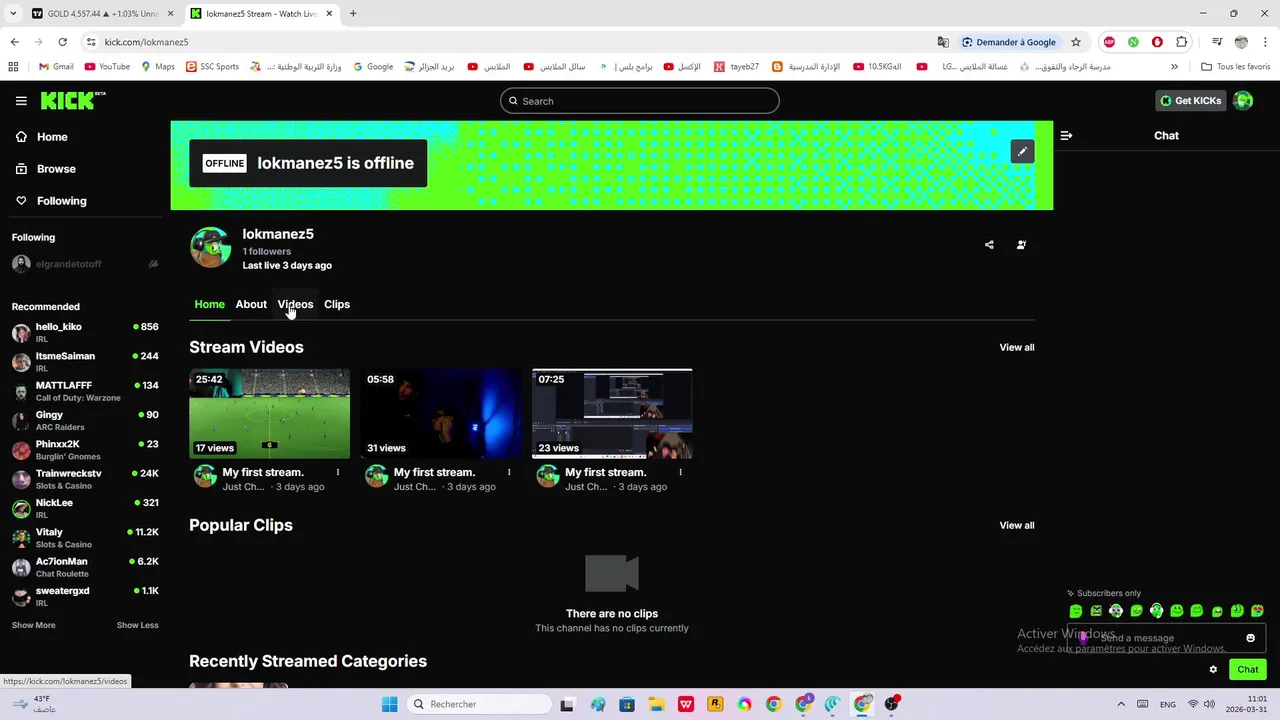Viewport: 1280px width, 720px height.
Task: Open a new browser tab
Action: pos(353,14)
